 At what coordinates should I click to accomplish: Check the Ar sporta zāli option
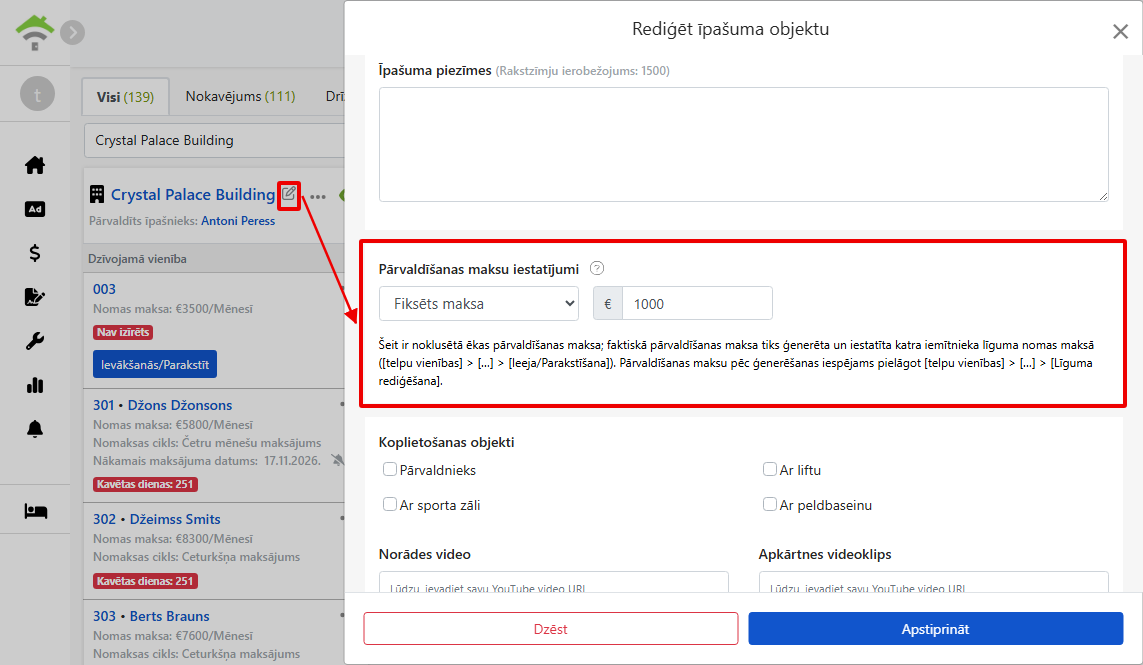(390, 505)
